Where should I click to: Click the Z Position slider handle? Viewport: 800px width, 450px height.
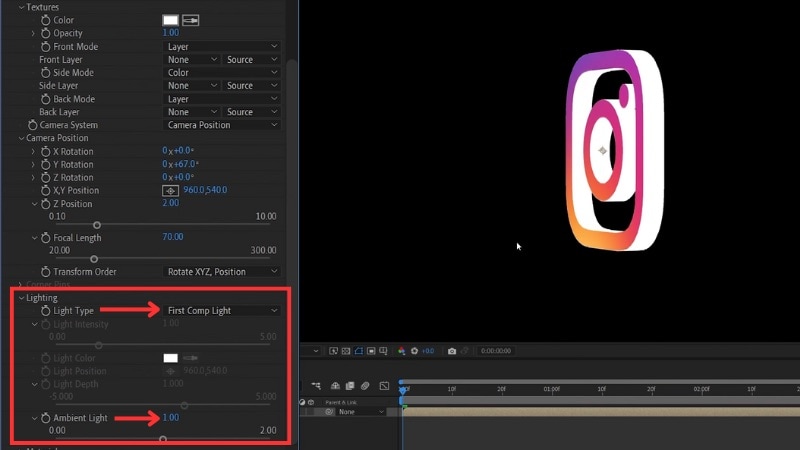tap(96, 225)
